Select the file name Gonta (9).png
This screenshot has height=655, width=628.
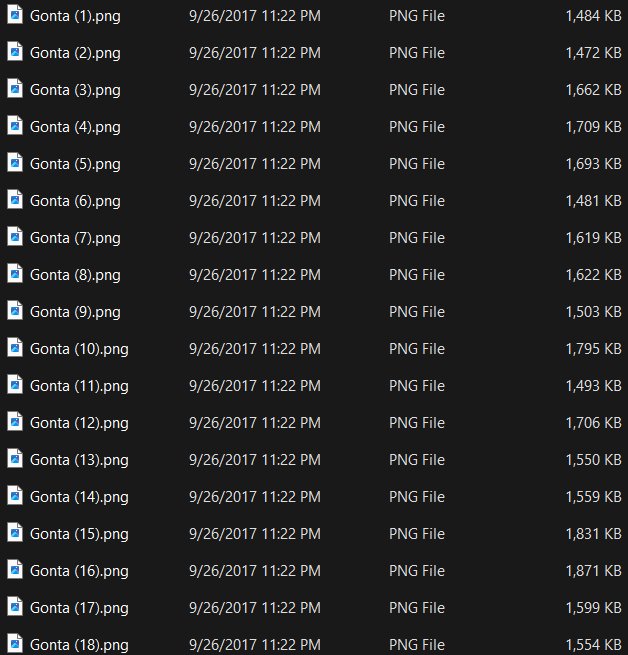click(x=75, y=312)
